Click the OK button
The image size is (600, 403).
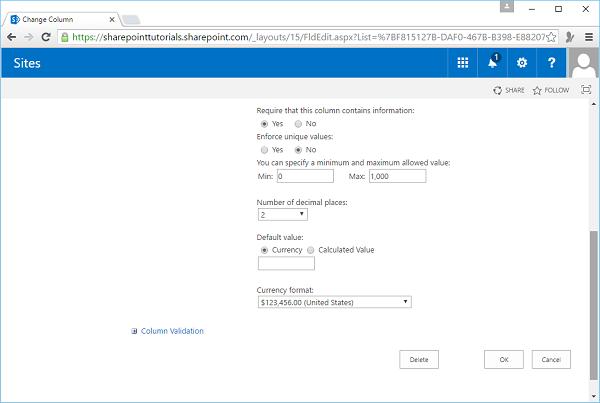503,359
